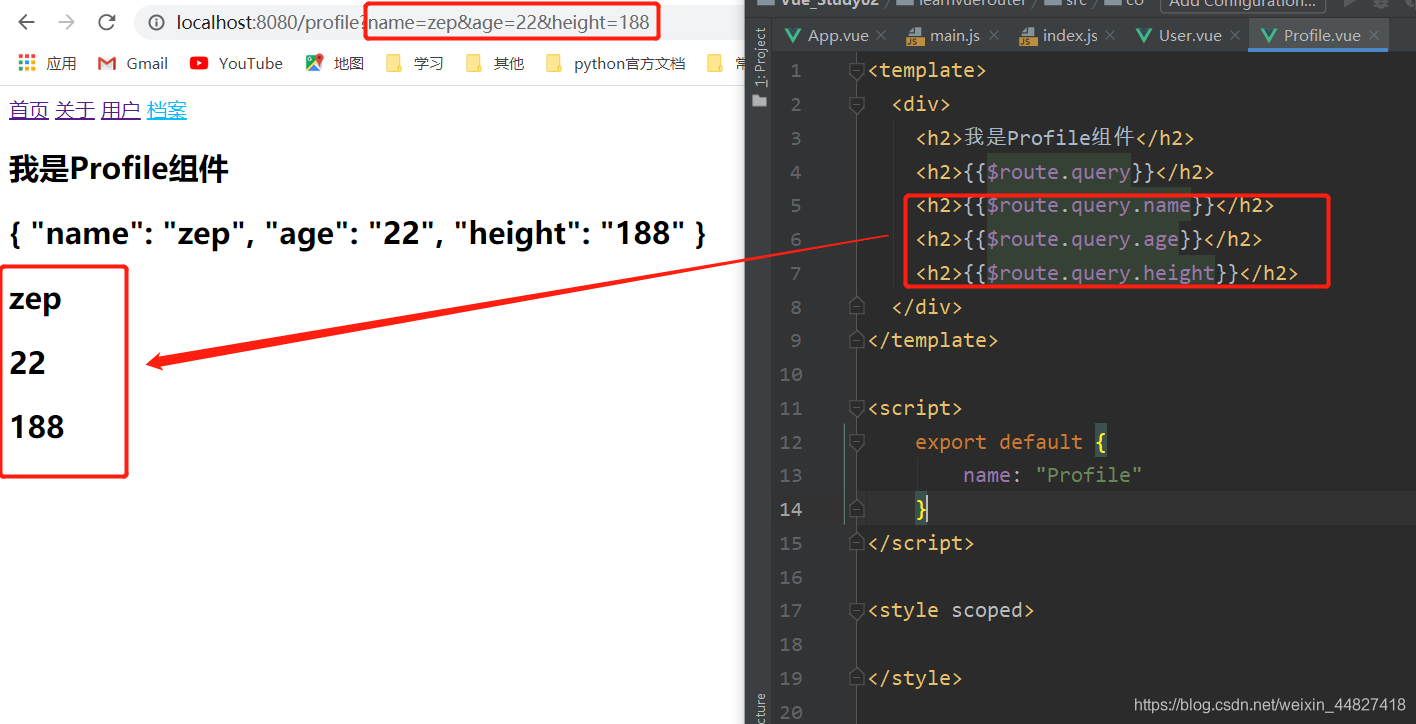Close the App.vue tab
The height and width of the screenshot is (724, 1416).
click(x=880, y=36)
